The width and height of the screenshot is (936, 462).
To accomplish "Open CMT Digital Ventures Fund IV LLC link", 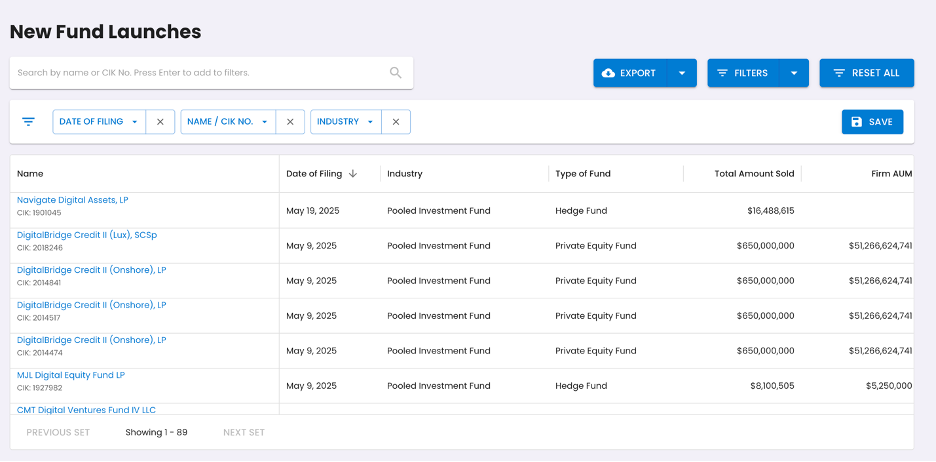I will [86, 409].
